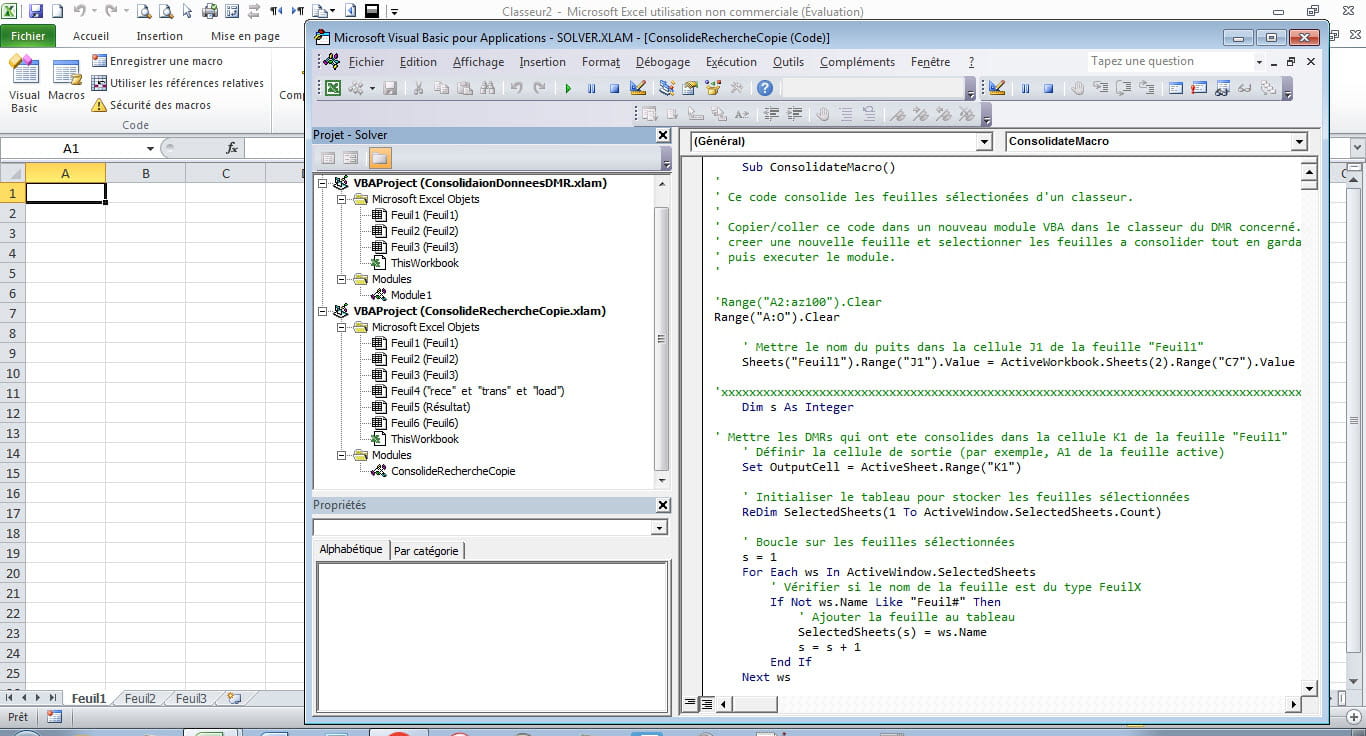1366x736 pixels.
Task: Click the blue Help question mark icon
Action: (765, 88)
